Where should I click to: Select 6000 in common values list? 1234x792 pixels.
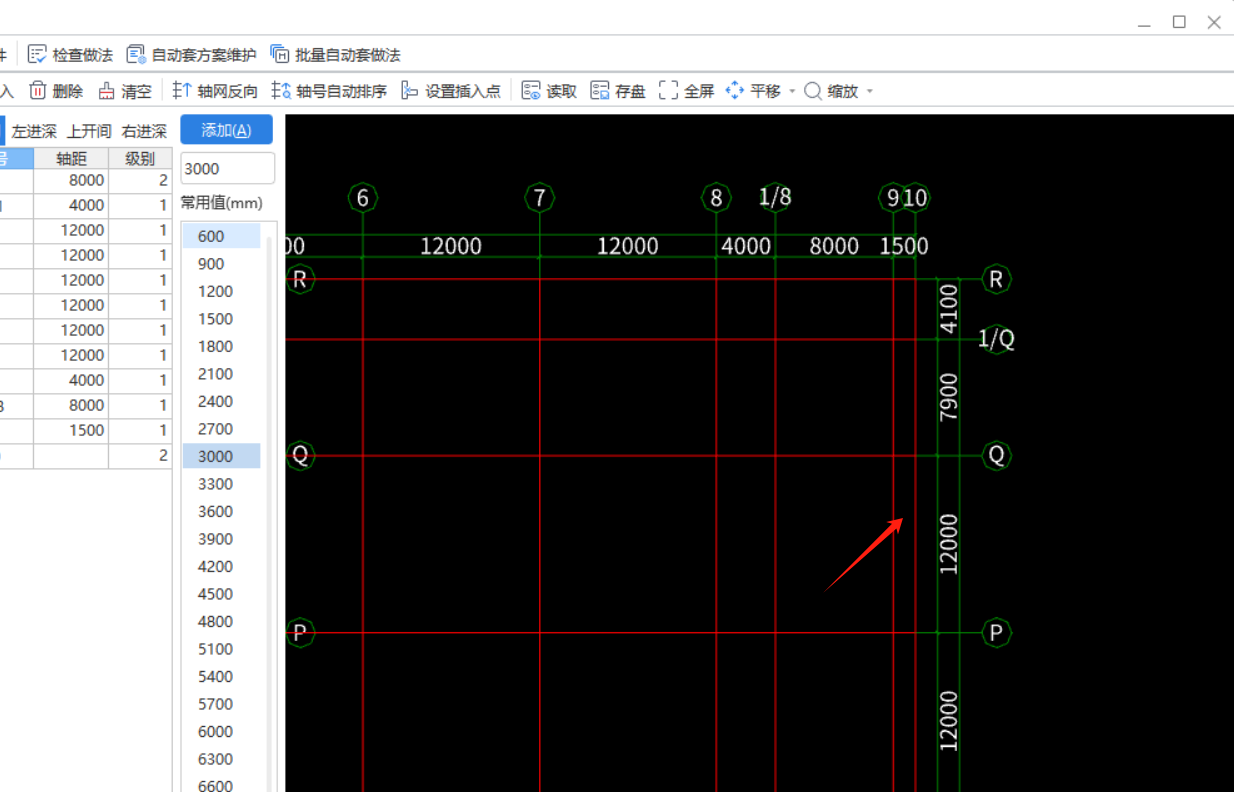[x=222, y=731]
